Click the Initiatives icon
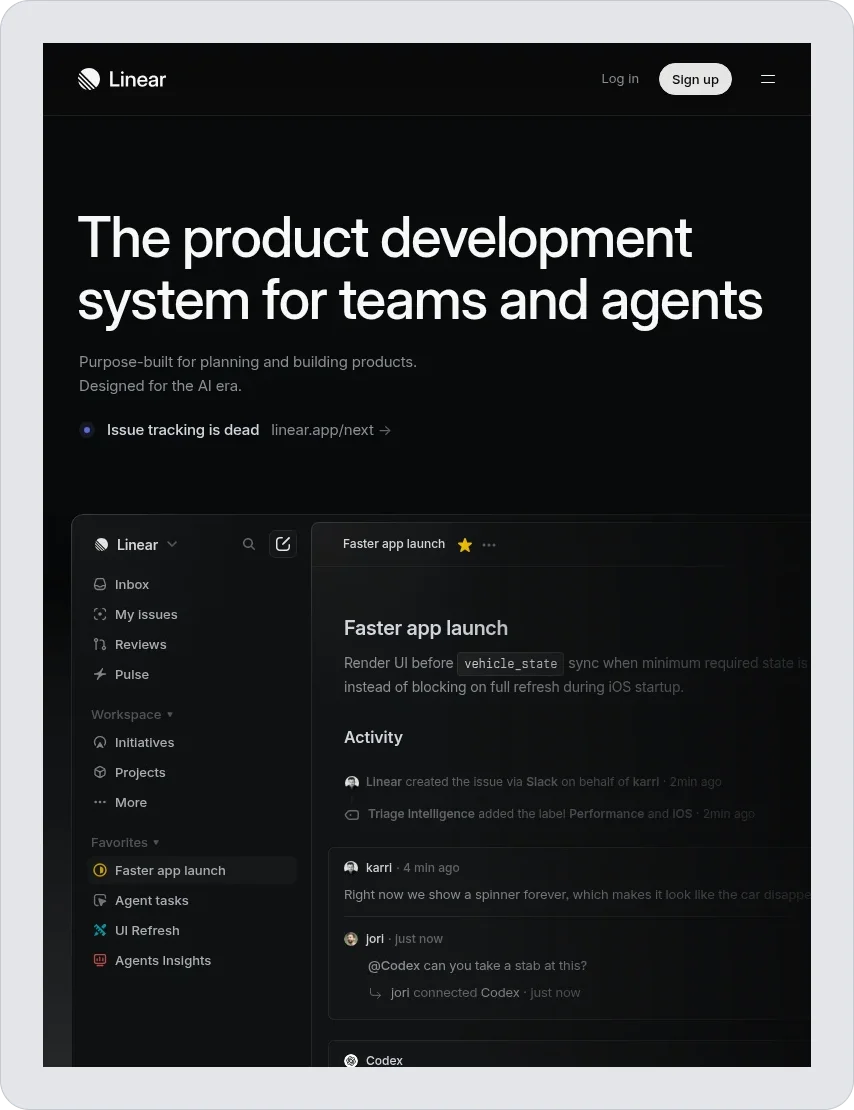Viewport: 854px width, 1110px height. coord(100,742)
